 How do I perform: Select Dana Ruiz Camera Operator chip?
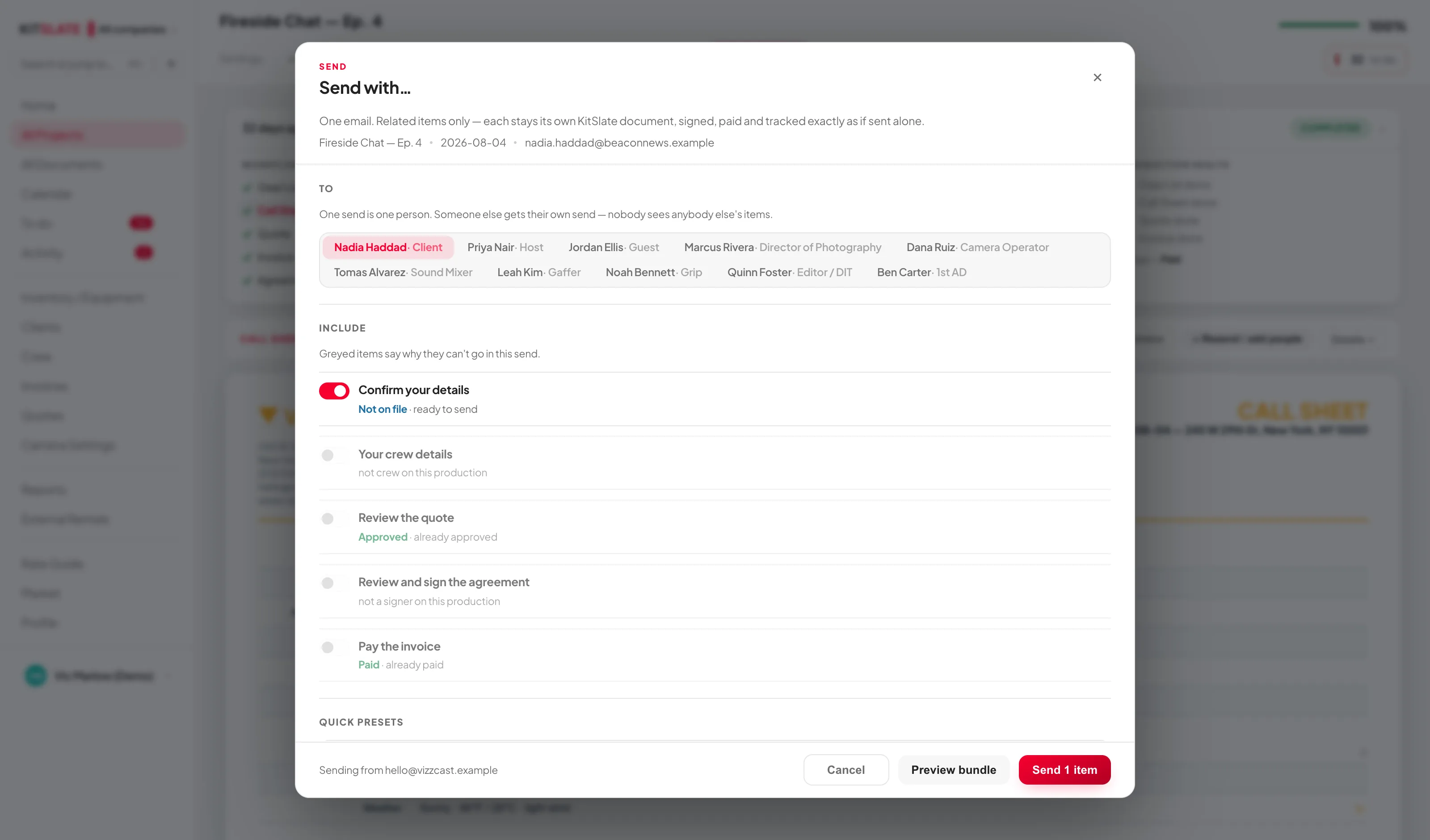point(977,248)
